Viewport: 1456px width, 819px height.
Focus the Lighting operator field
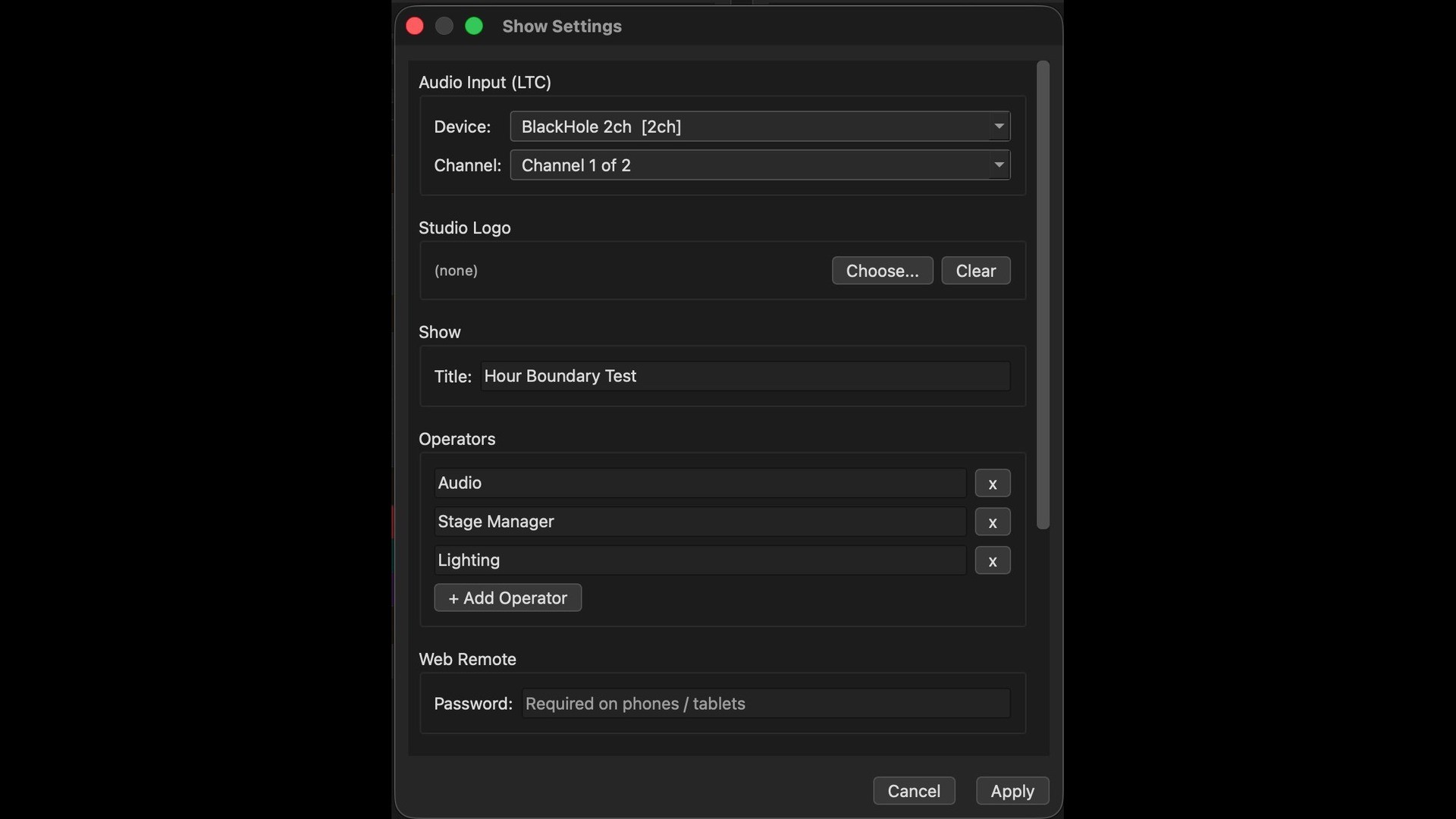coord(699,561)
